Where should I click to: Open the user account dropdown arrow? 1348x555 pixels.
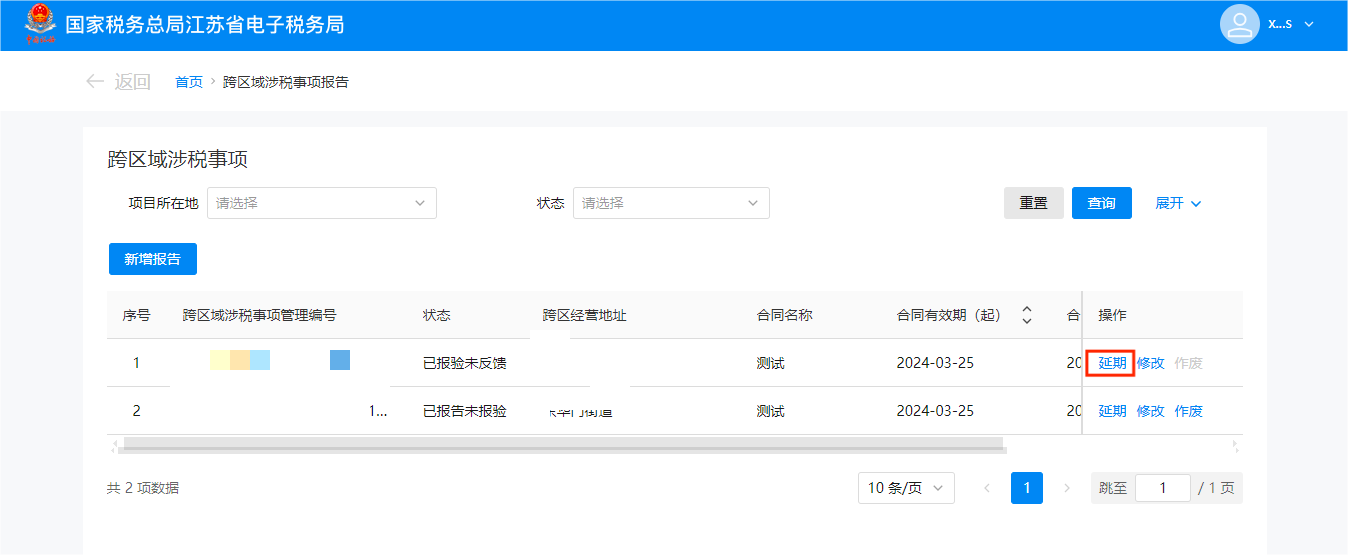coord(1309,25)
